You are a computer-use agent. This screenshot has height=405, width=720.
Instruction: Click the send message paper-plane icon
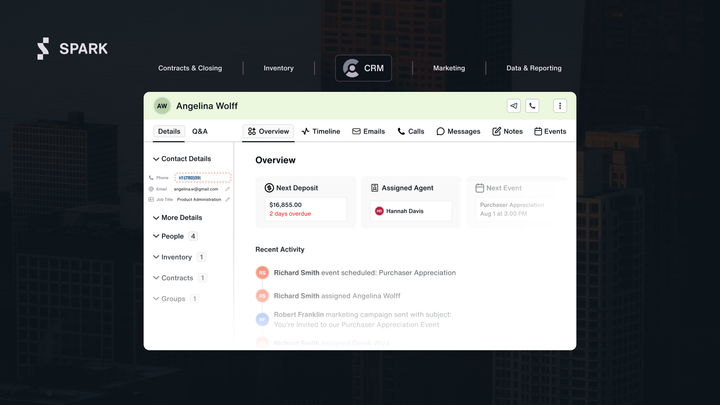pos(513,106)
